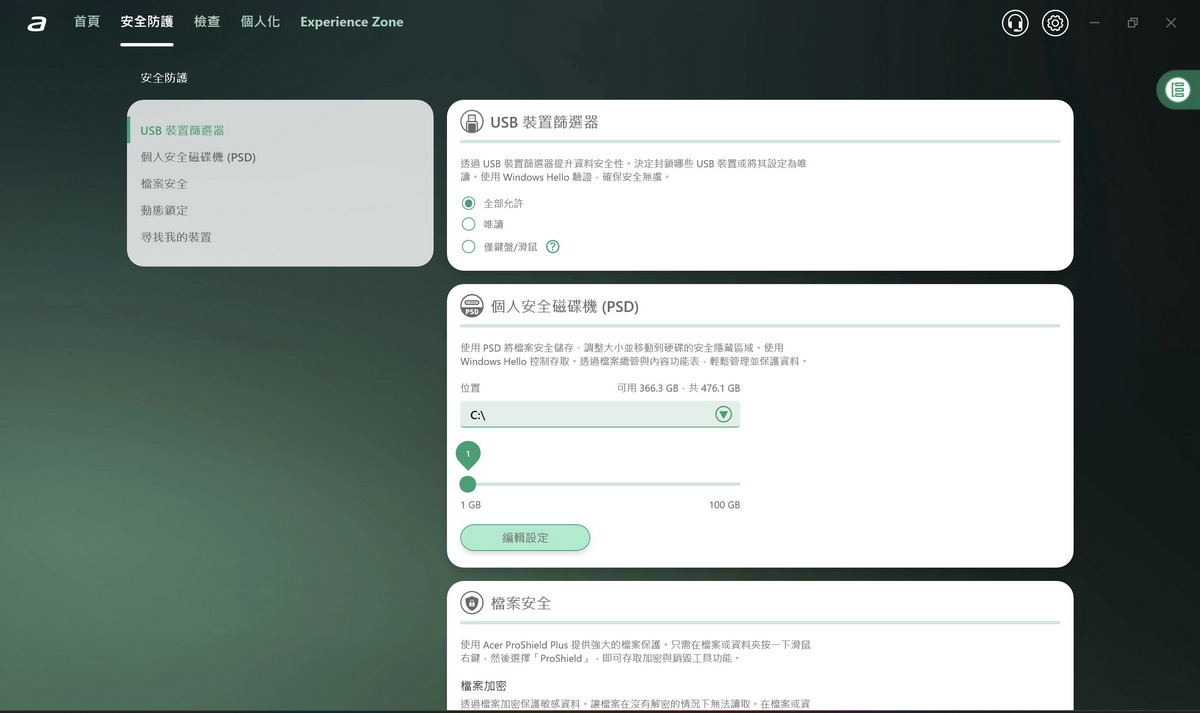Image resolution: width=1200 pixels, height=713 pixels.
Task: Open the Experience Zone tab
Action: tap(351, 22)
